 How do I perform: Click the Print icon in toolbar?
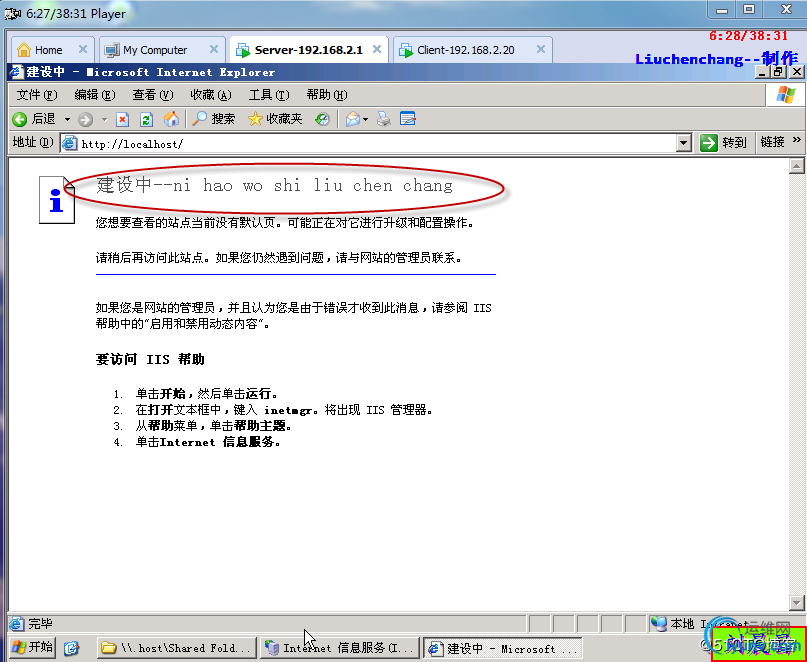(383, 119)
